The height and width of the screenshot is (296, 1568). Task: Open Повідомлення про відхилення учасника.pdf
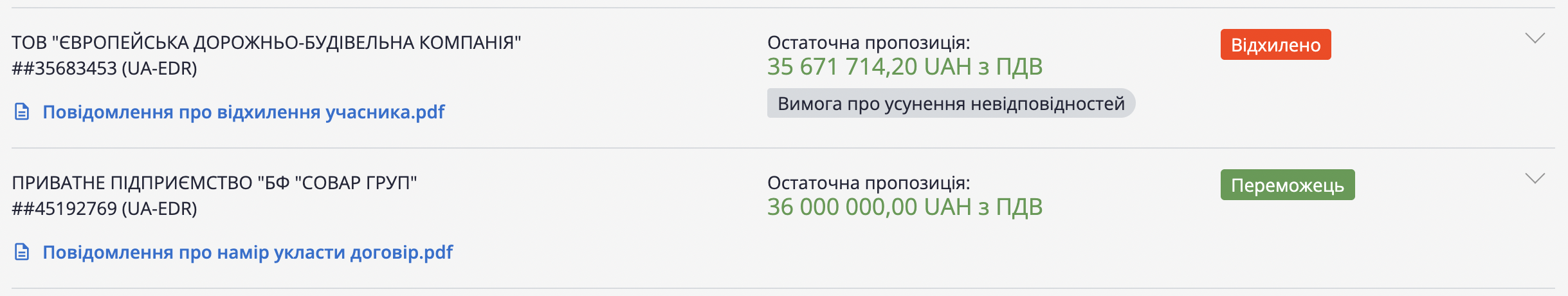tap(243, 112)
